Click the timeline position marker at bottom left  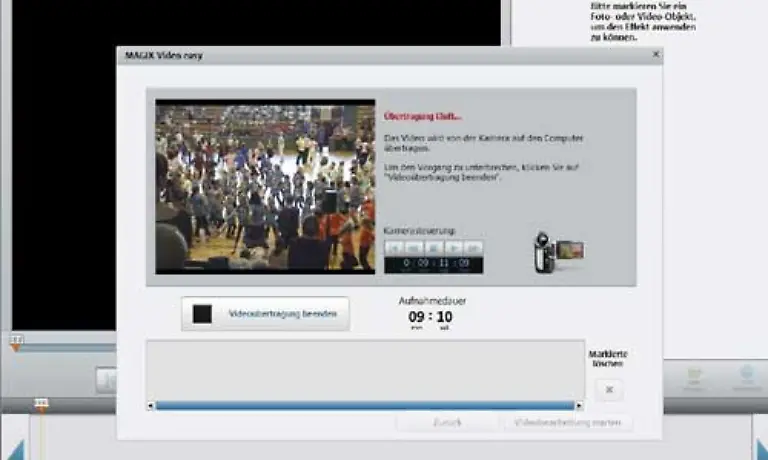(x=41, y=406)
